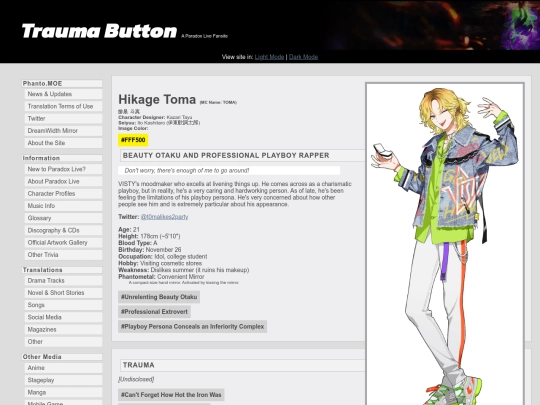Open New to Paradox Live? page
540x405 pixels.
pos(63,169)
